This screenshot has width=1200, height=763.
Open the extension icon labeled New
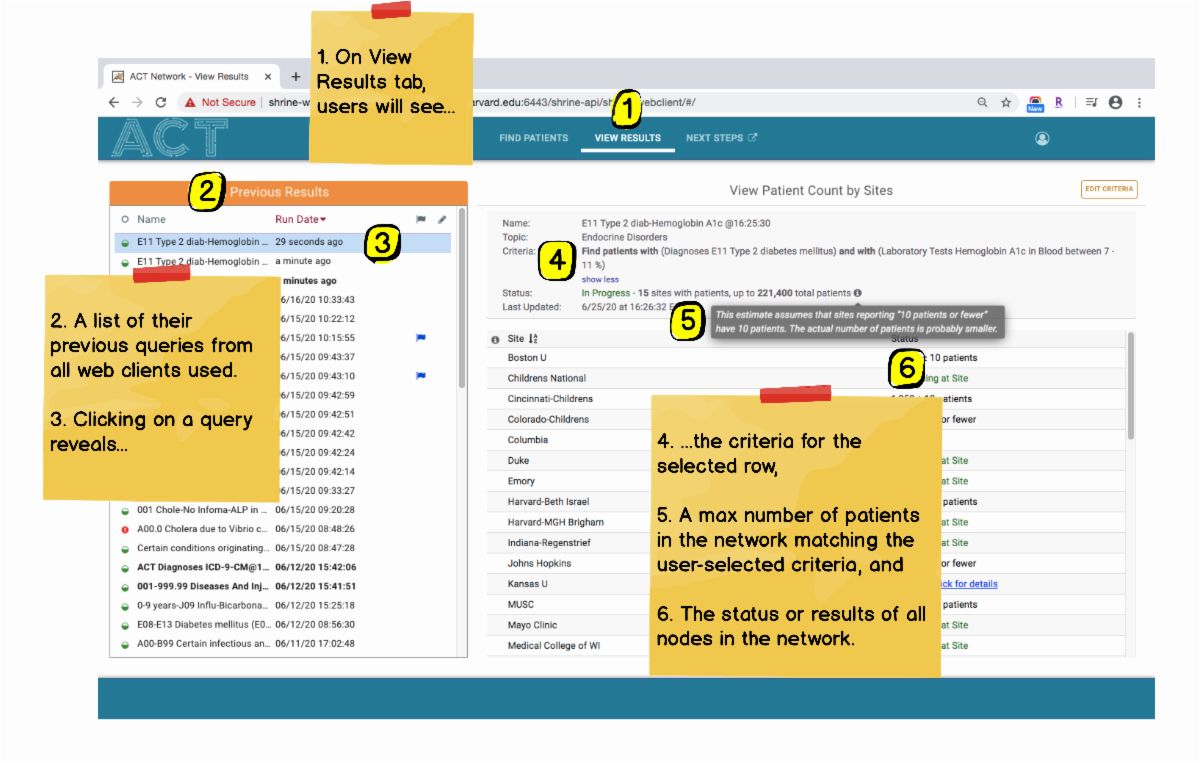click(x=1035, y=103)
